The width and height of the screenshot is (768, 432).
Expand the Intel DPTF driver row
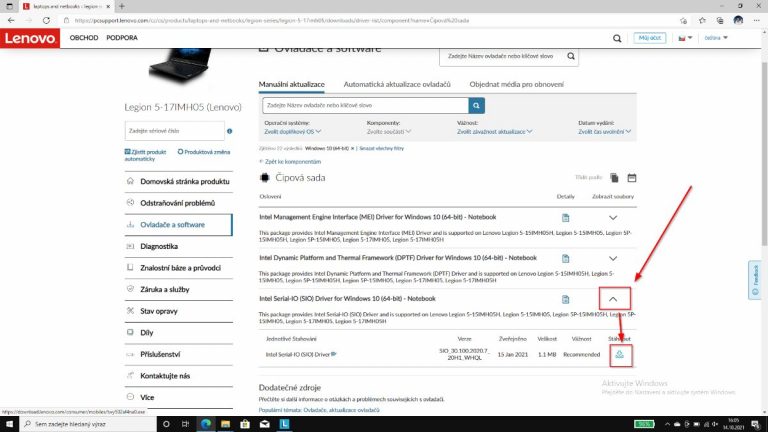tap(615, 258)
